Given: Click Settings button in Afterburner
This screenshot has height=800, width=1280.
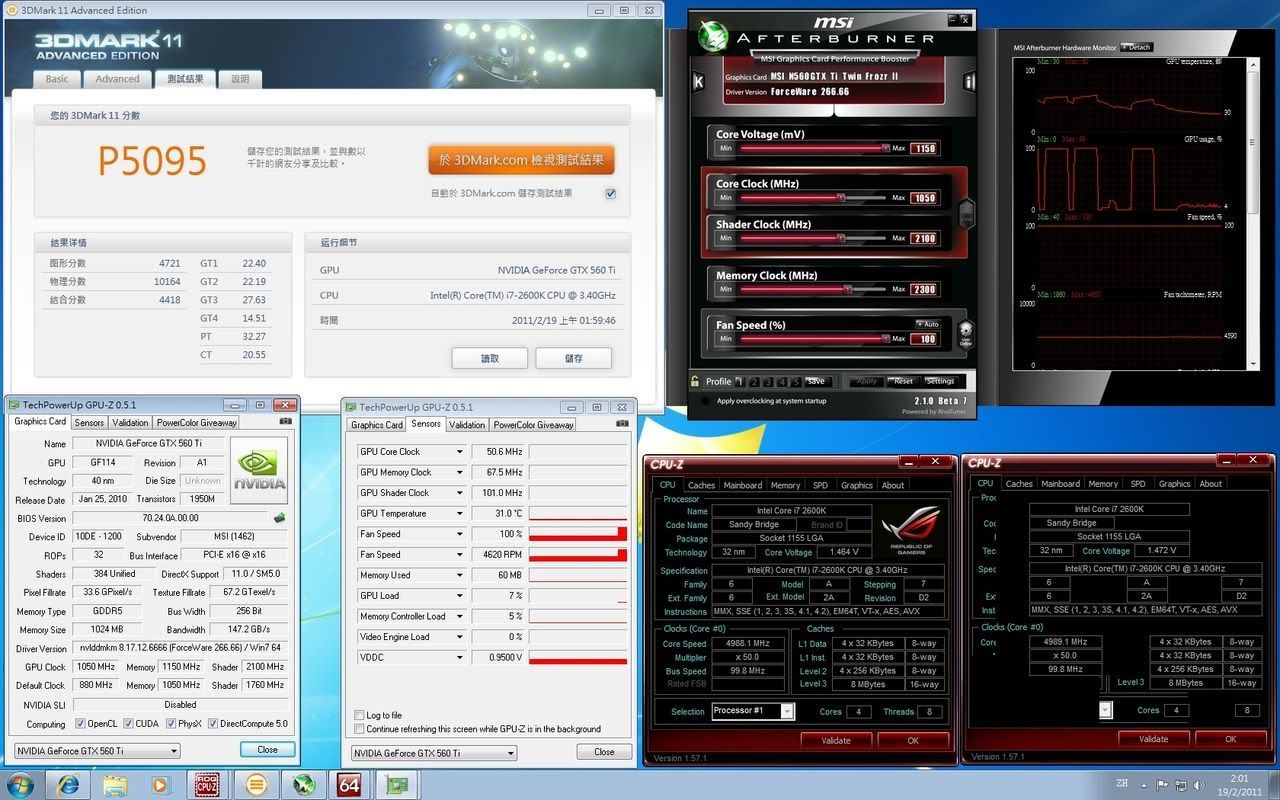Looking at the screenshot, I should (x=940, y=381).
